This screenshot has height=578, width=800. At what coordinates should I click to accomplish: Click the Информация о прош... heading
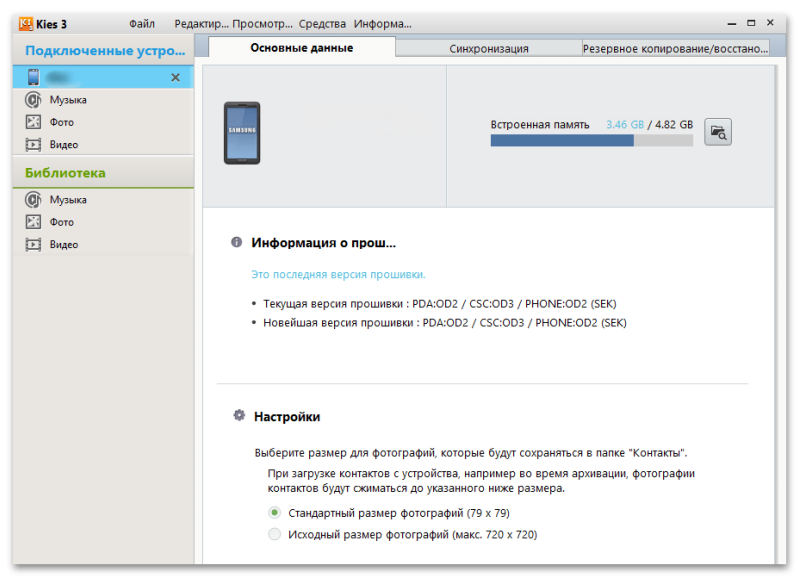coord(323,242)
